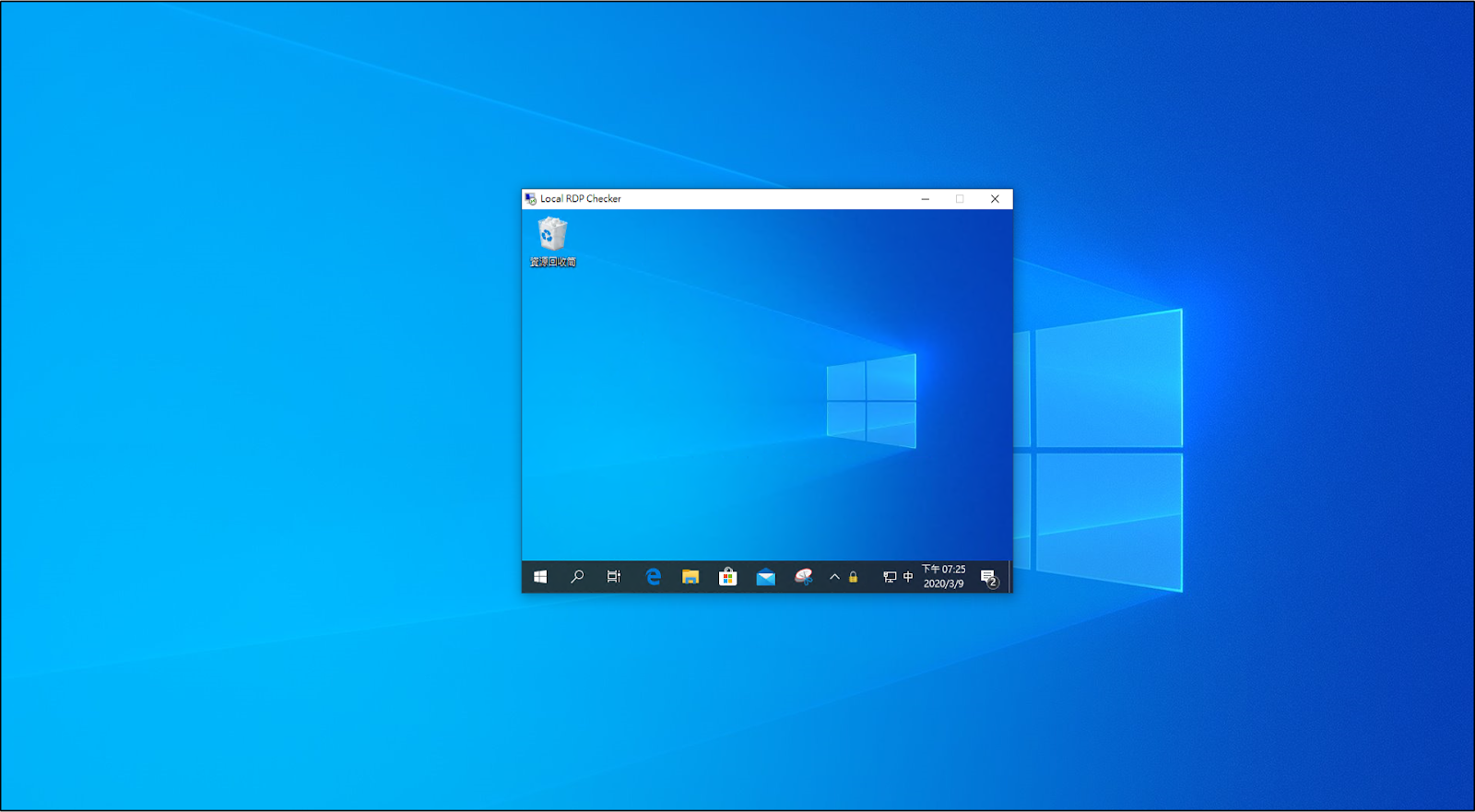
Task: Click the padlock icon in system tray
Action: pos(854,577)
